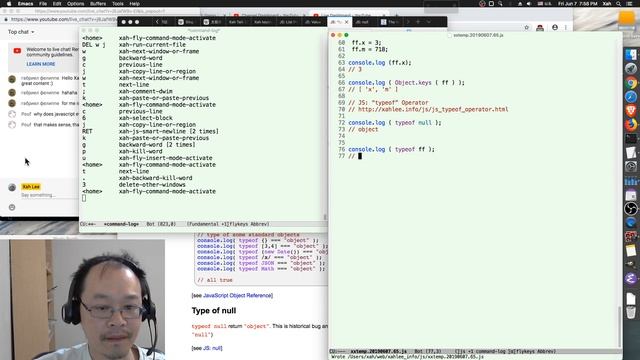Click "delete-other-windows" in command log
The image size is (640, 360).
pyautogui.click(x=152, y=184)
